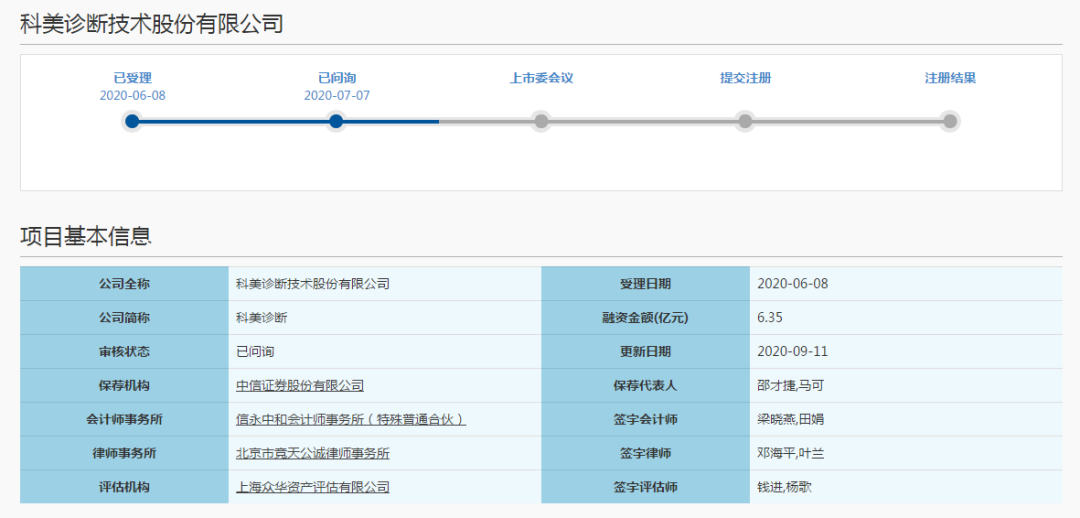The width and height of the screenshot is (1080, 518).
Task: Select the 注册结果 stage label
Action: (x=950, y=78)
